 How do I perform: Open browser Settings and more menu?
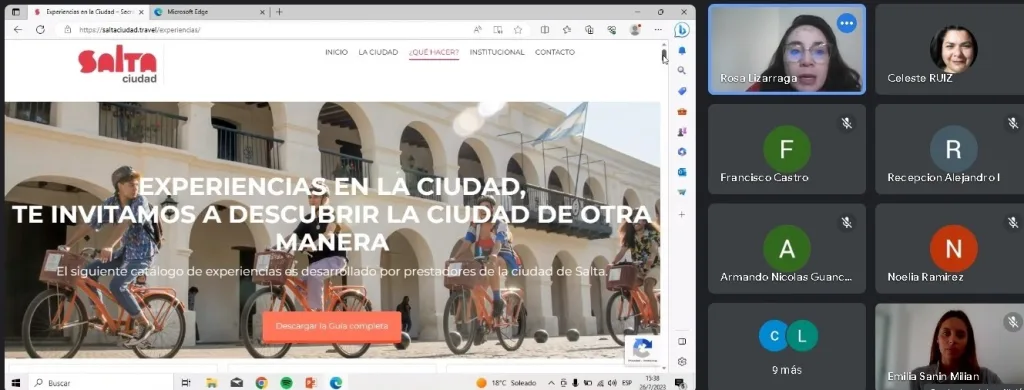tap(658, 30)
